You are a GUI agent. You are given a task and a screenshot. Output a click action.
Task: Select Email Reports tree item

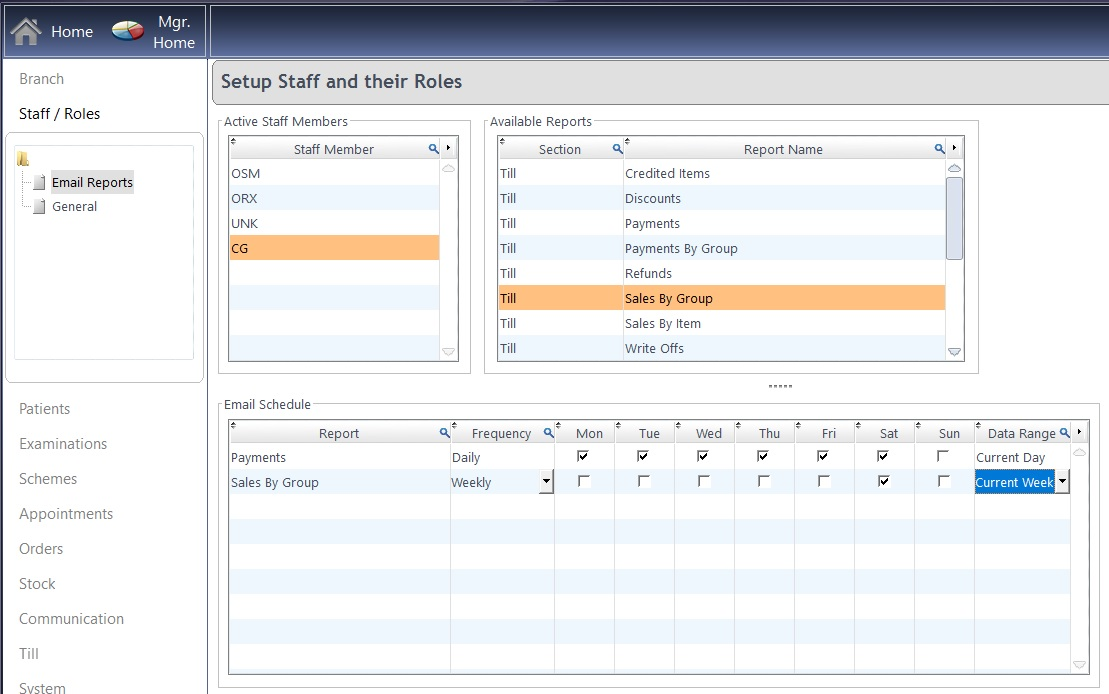pos(92,183)
